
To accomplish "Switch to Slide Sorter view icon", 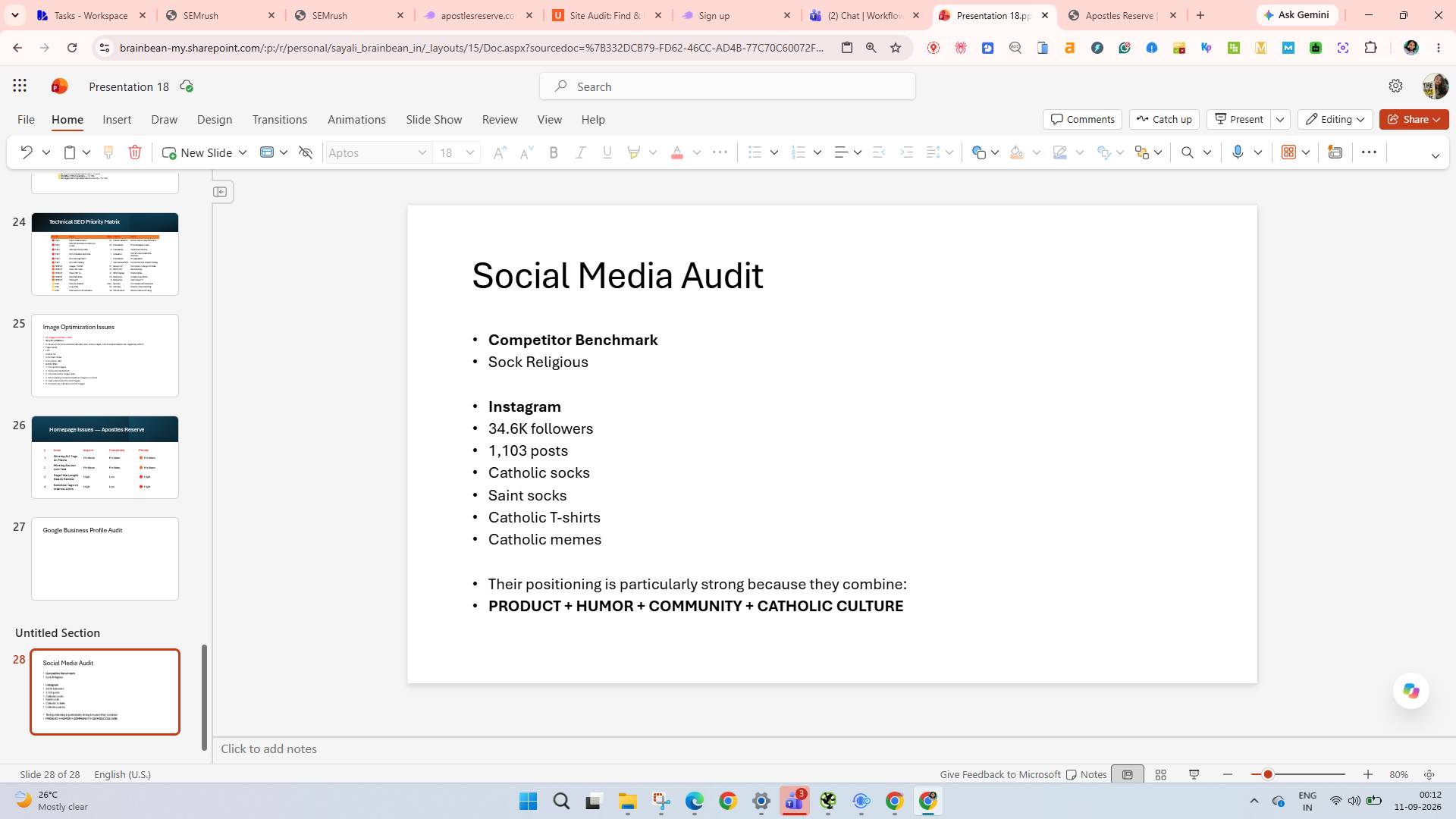I will (1160, 774).
